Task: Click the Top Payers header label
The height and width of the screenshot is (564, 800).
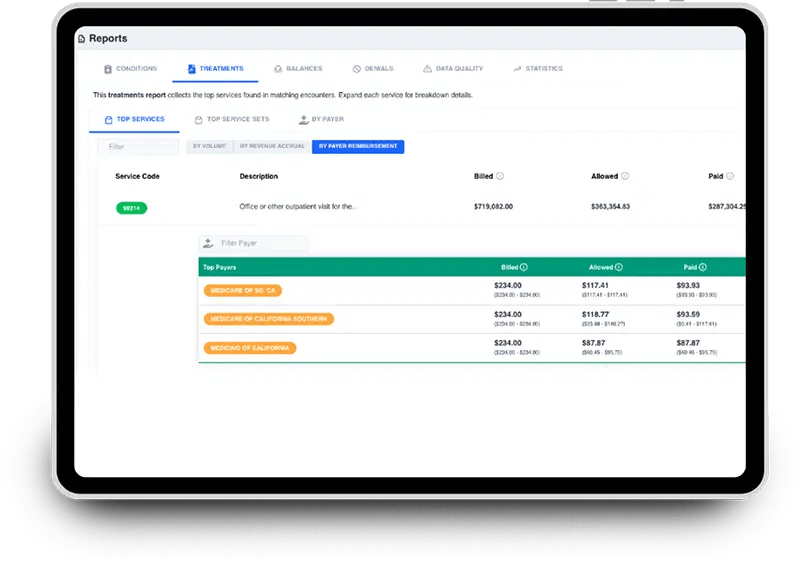Action: click(x=219, y=267)
